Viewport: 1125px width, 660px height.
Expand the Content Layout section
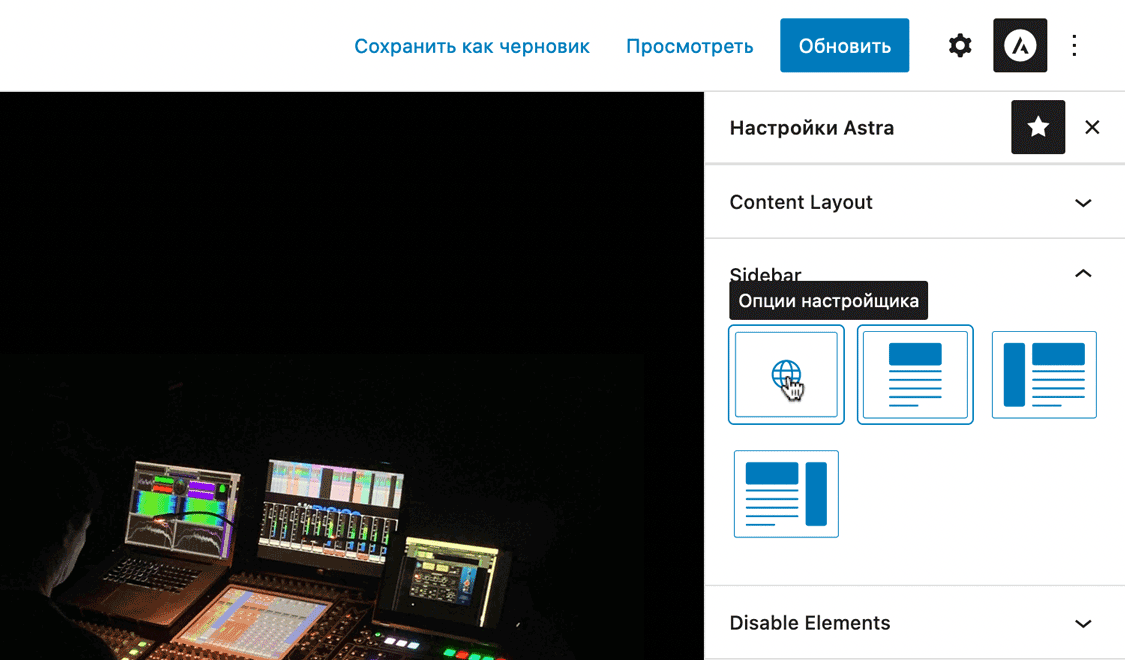[x=915, y=202]
